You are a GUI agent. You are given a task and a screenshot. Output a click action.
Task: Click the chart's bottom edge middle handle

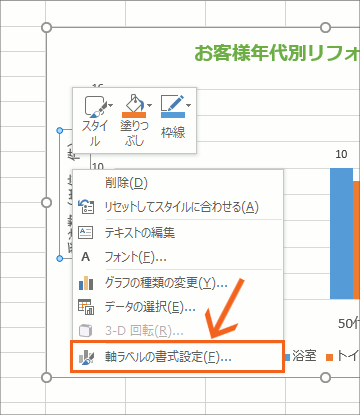325,377
